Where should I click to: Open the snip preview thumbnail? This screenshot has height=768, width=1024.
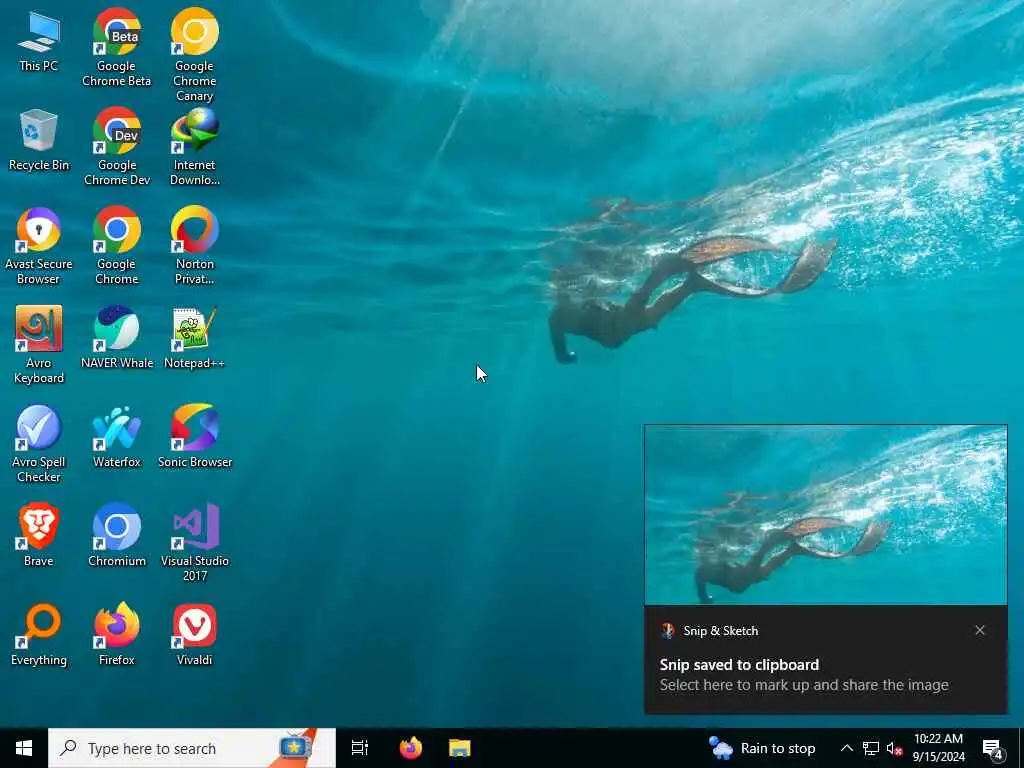825,515
